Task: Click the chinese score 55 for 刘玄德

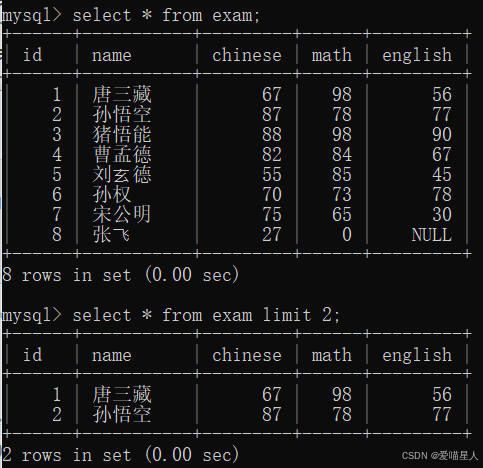Action: click(272, 175)
